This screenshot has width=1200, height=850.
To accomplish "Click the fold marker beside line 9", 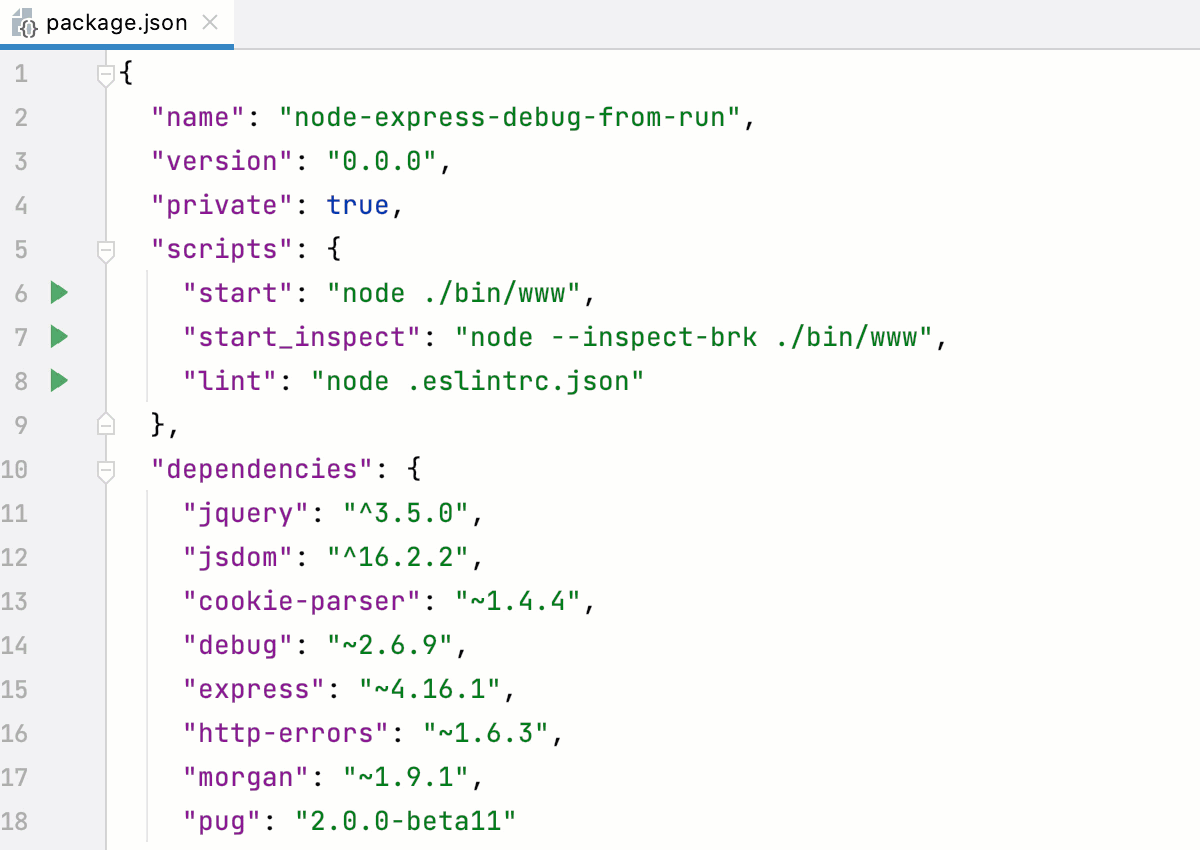I will pos(106,425).
